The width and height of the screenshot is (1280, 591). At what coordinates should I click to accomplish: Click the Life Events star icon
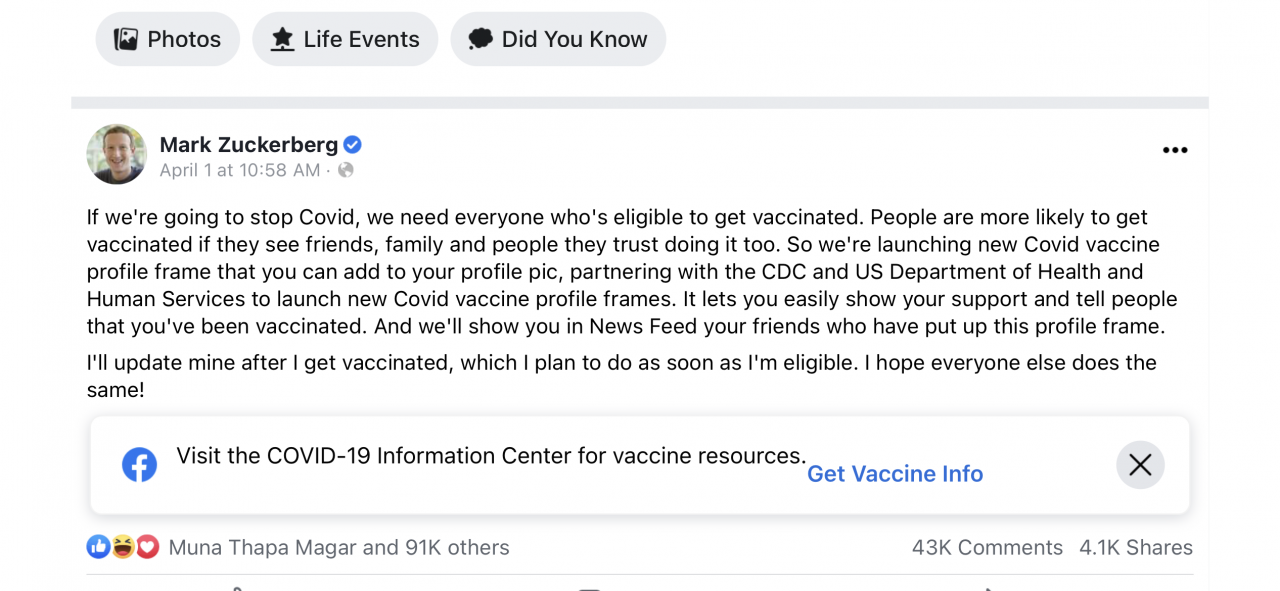coord(283,39)
